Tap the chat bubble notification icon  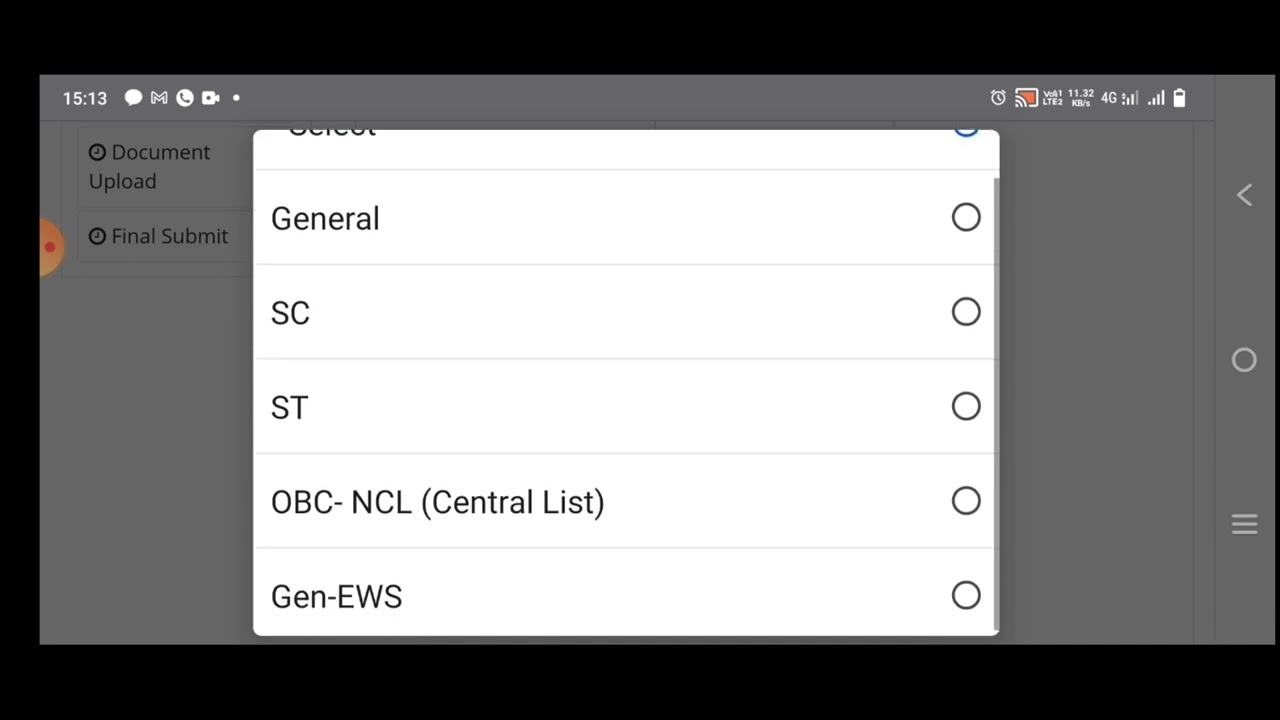tap(133, 98)
